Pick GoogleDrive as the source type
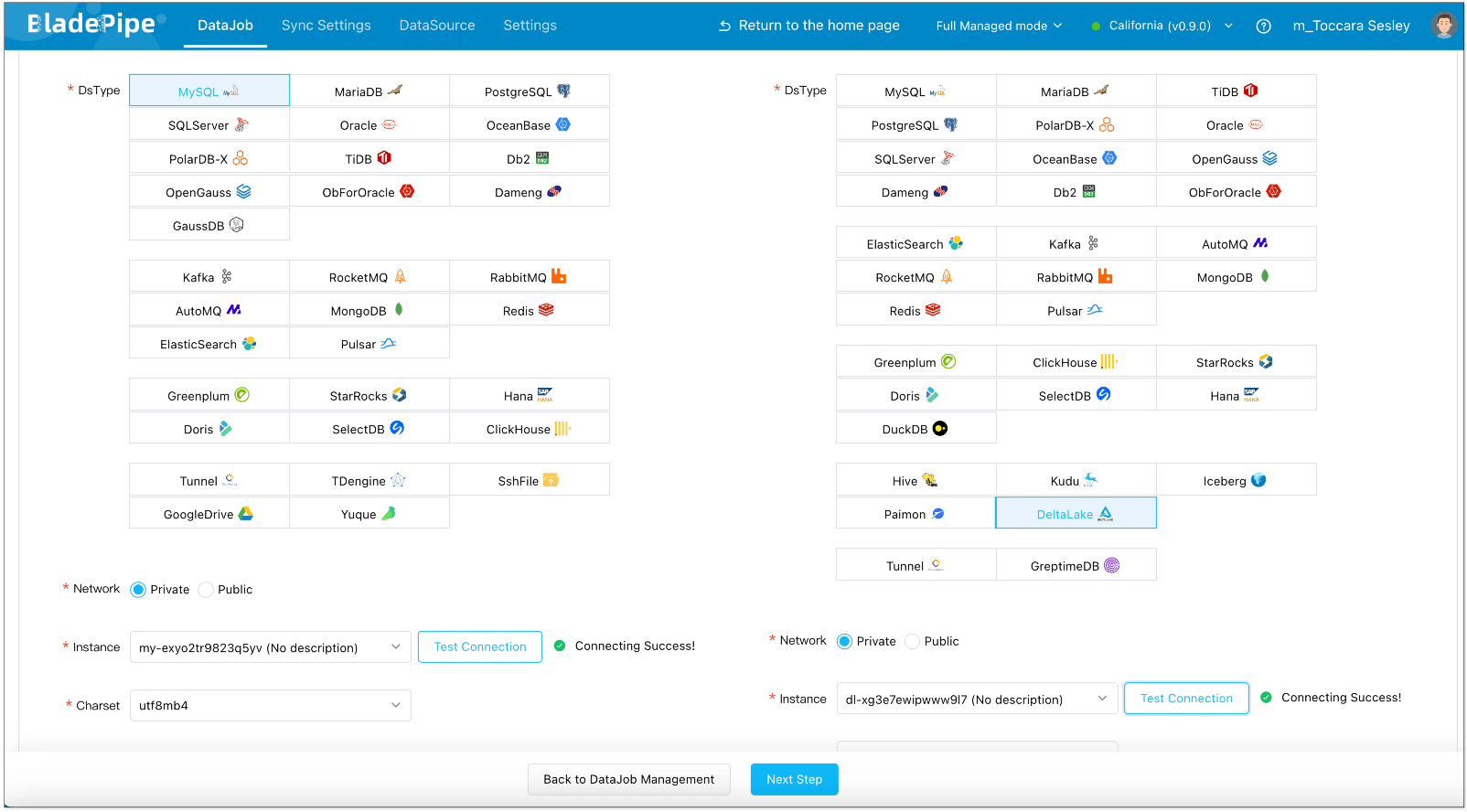The width and height of the screenshot is (1467, 812). point(209,514)
